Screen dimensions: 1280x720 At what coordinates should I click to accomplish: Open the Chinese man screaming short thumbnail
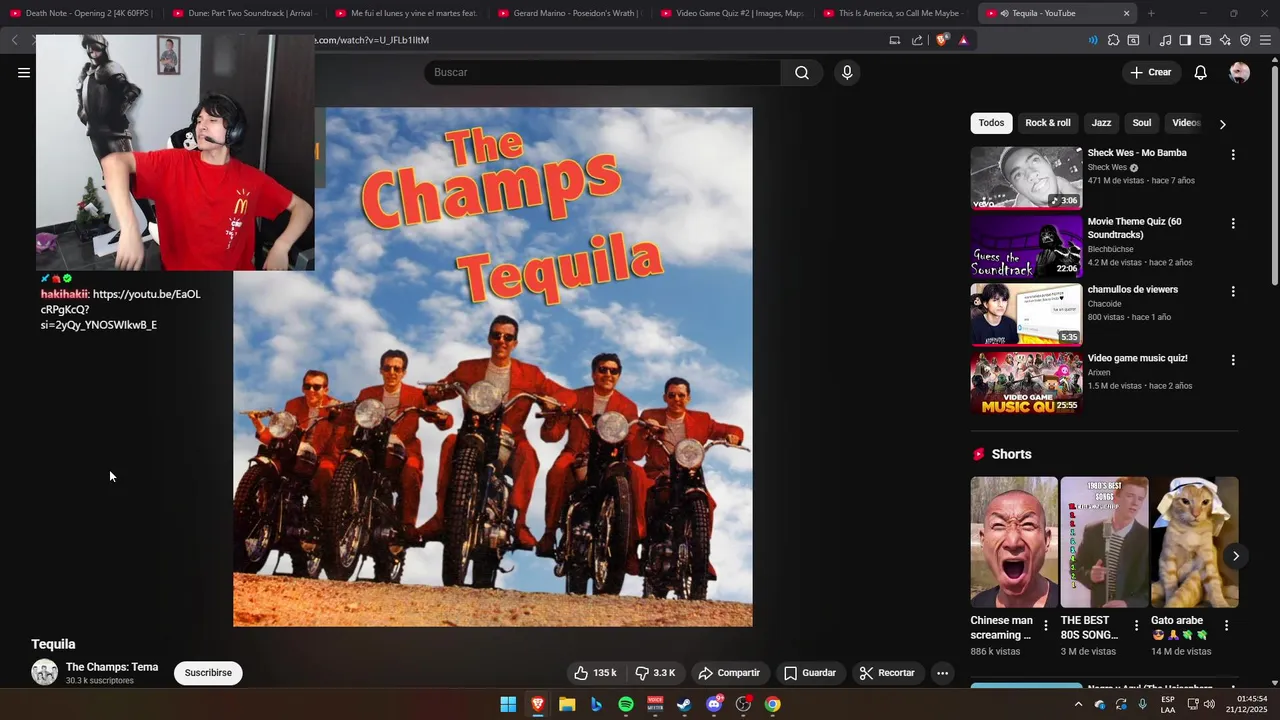pyautogui.click(x=1014, y=542)
